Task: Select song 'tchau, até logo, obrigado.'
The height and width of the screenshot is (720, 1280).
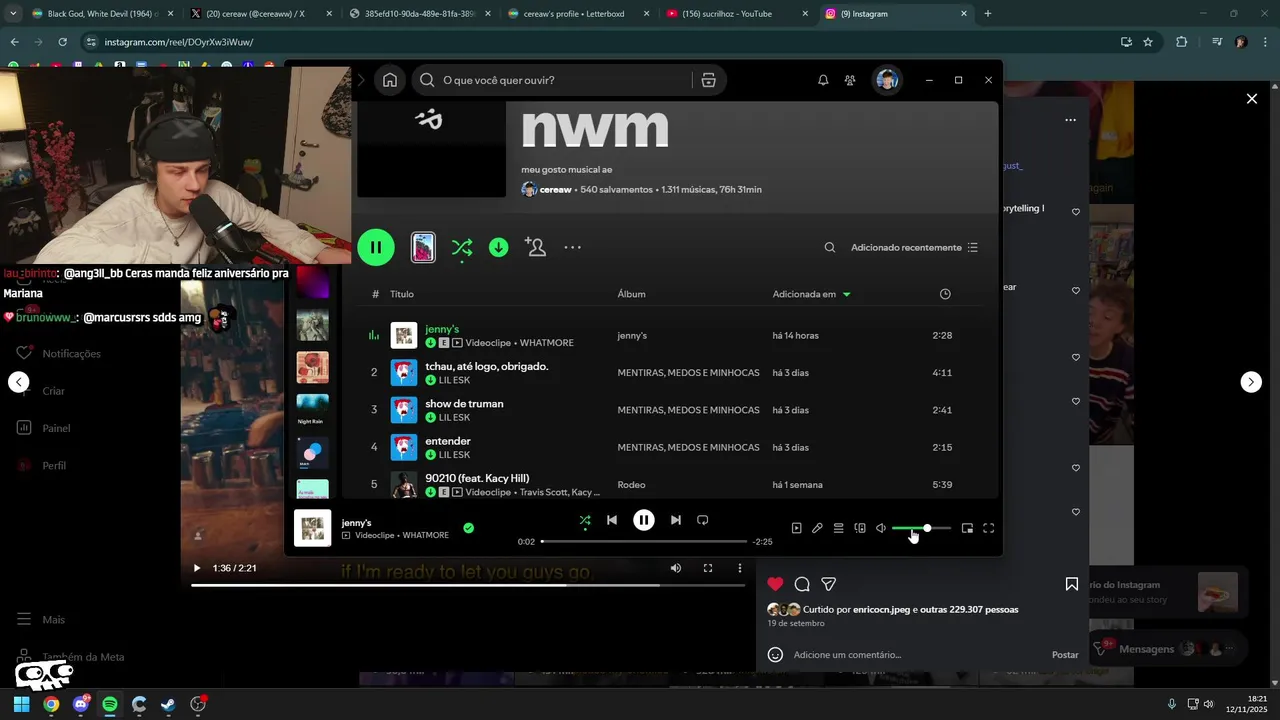Action: point(486,366)
